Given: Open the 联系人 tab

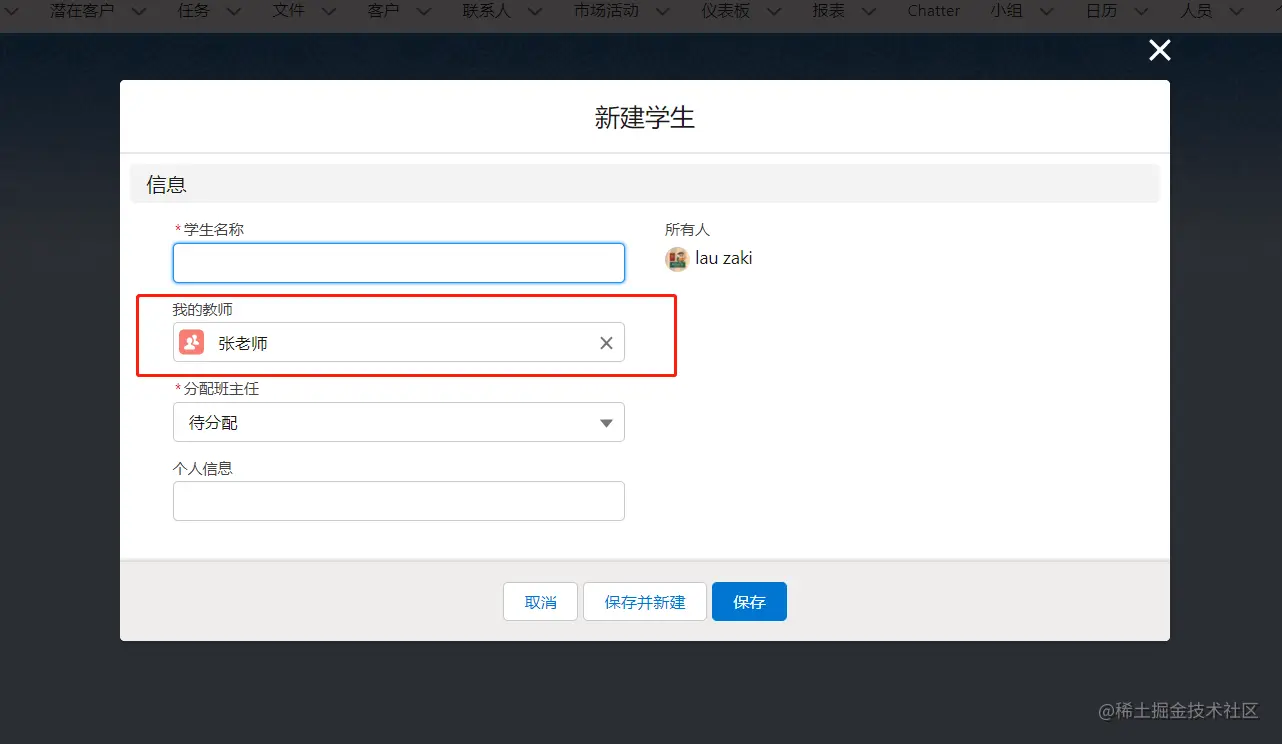Looking at the screenshot, I should coord(487,11).
